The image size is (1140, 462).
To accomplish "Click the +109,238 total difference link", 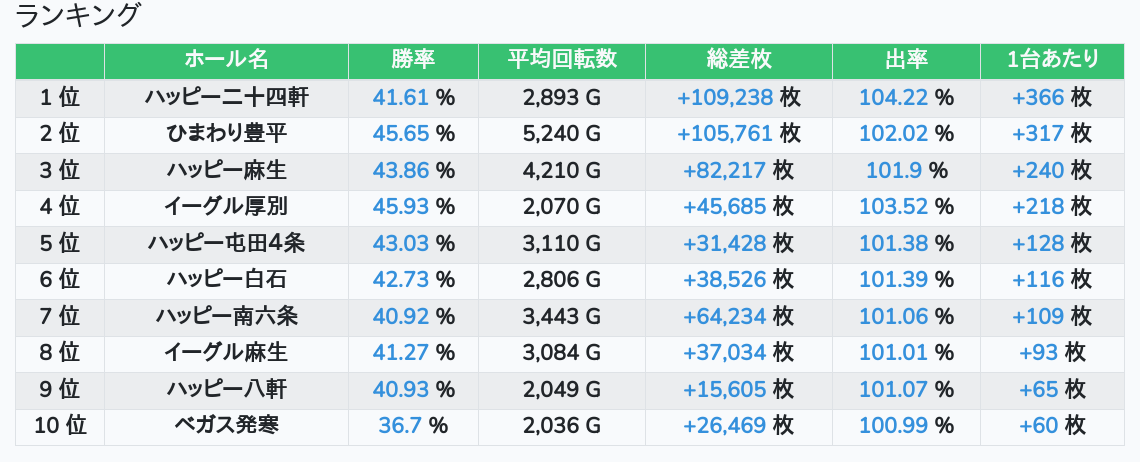I will coord(724,97).
